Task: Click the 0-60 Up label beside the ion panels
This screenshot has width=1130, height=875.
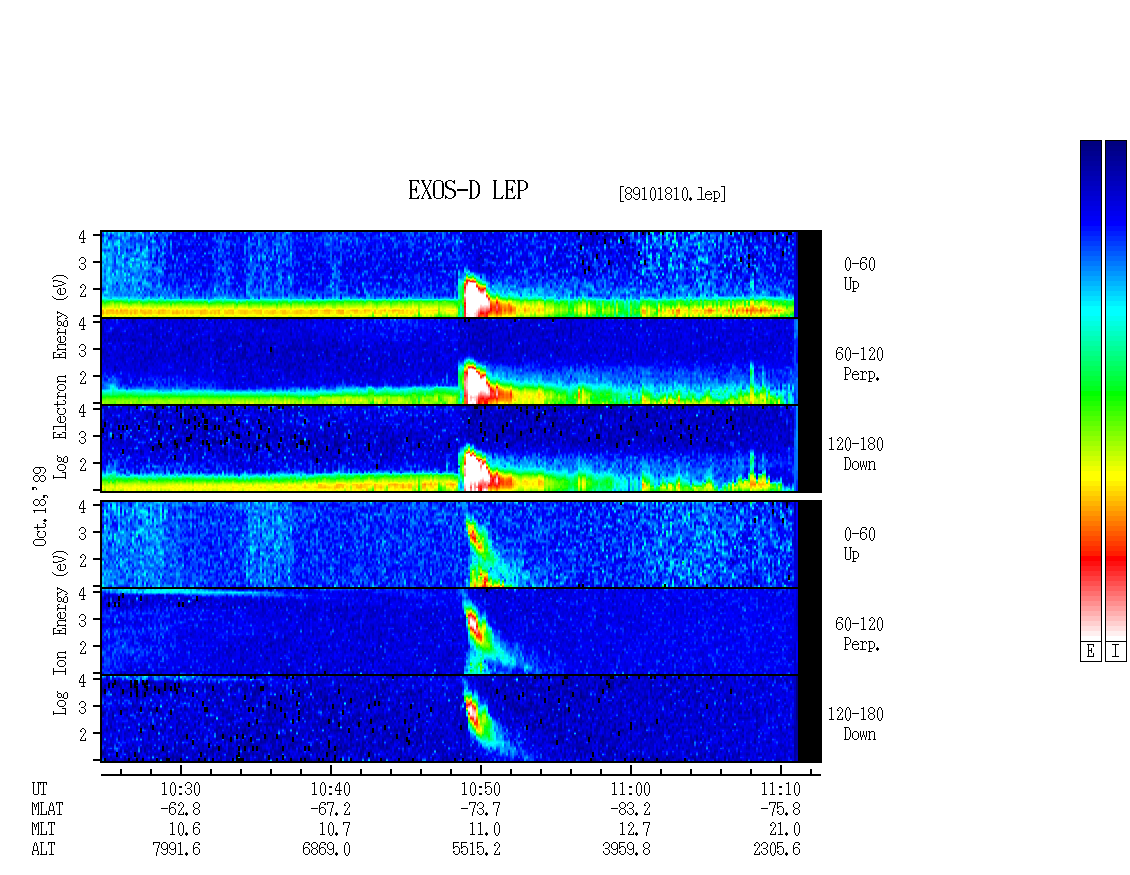Action: click(859, 544)
